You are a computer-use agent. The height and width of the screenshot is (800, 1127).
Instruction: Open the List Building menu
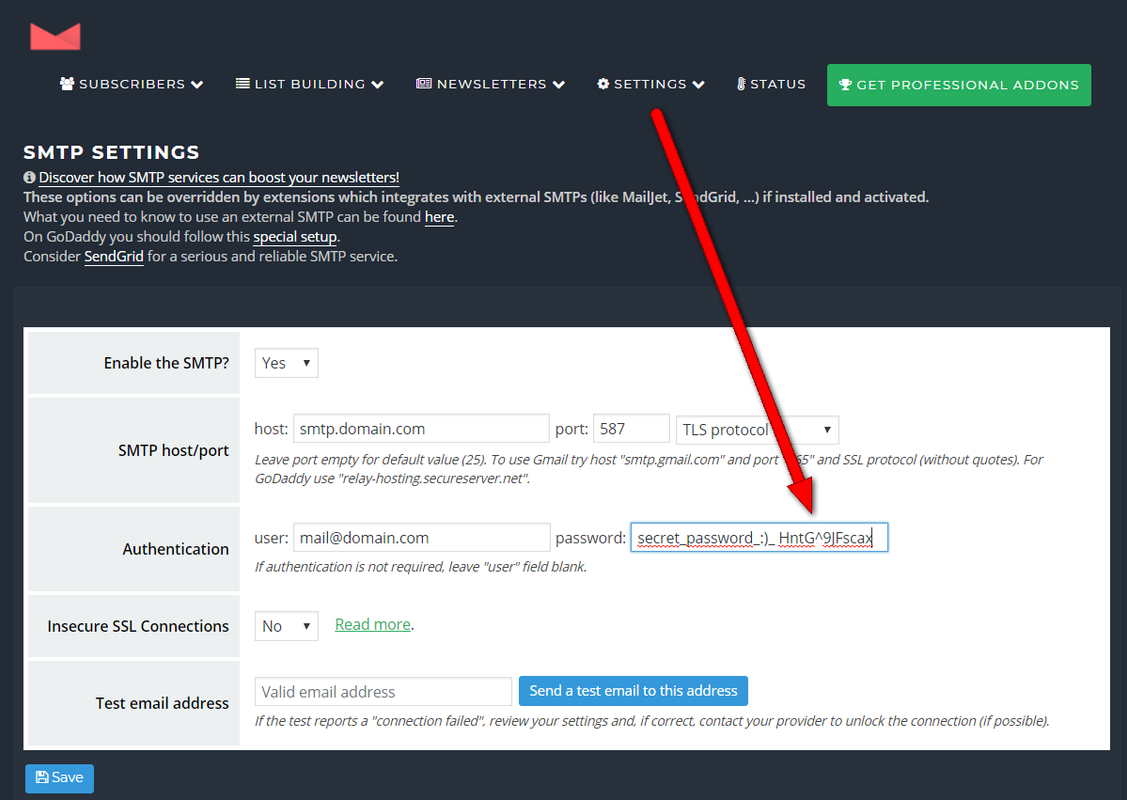[310, 84]
